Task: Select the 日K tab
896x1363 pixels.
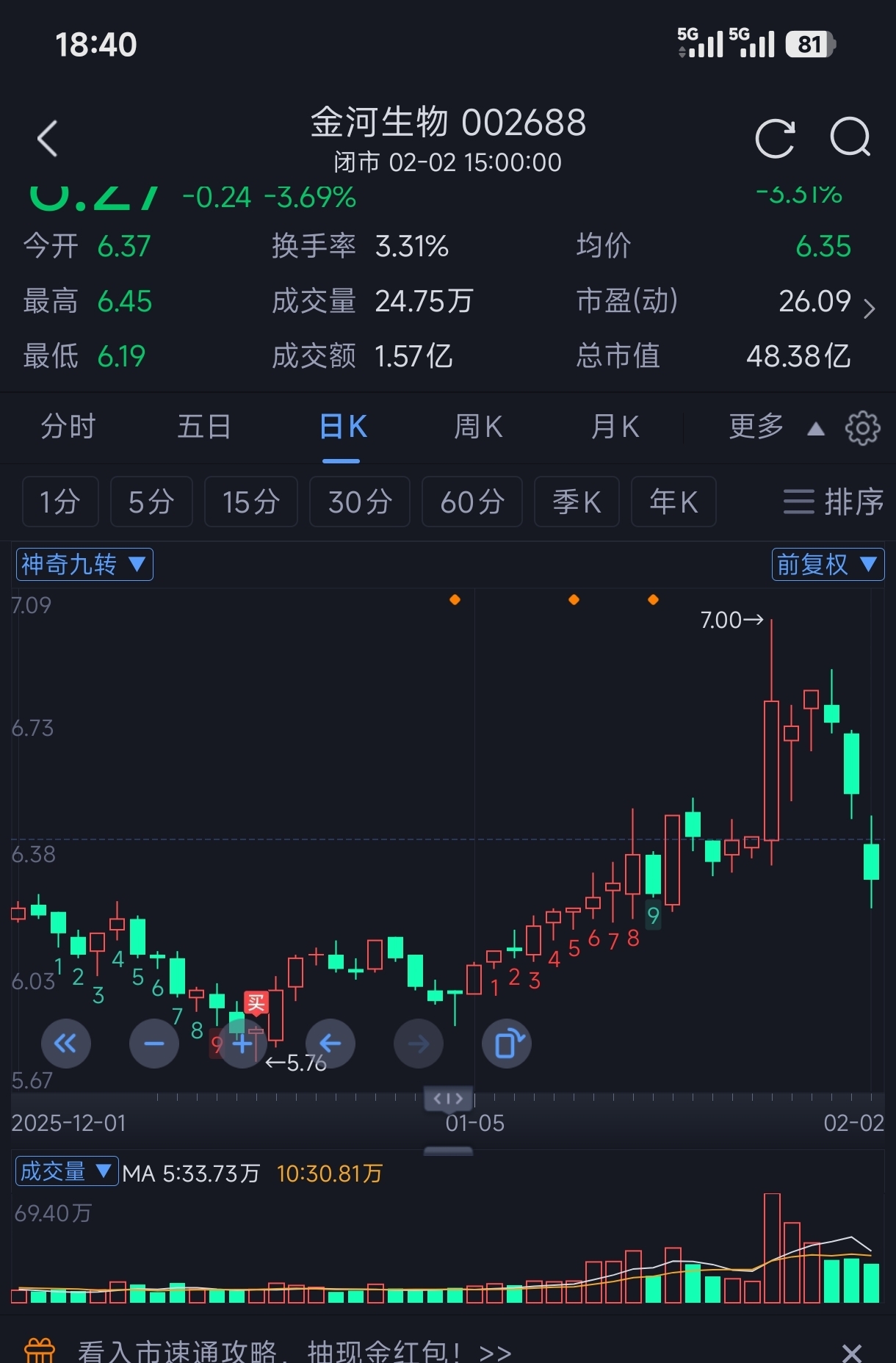Action: point(343,427)
